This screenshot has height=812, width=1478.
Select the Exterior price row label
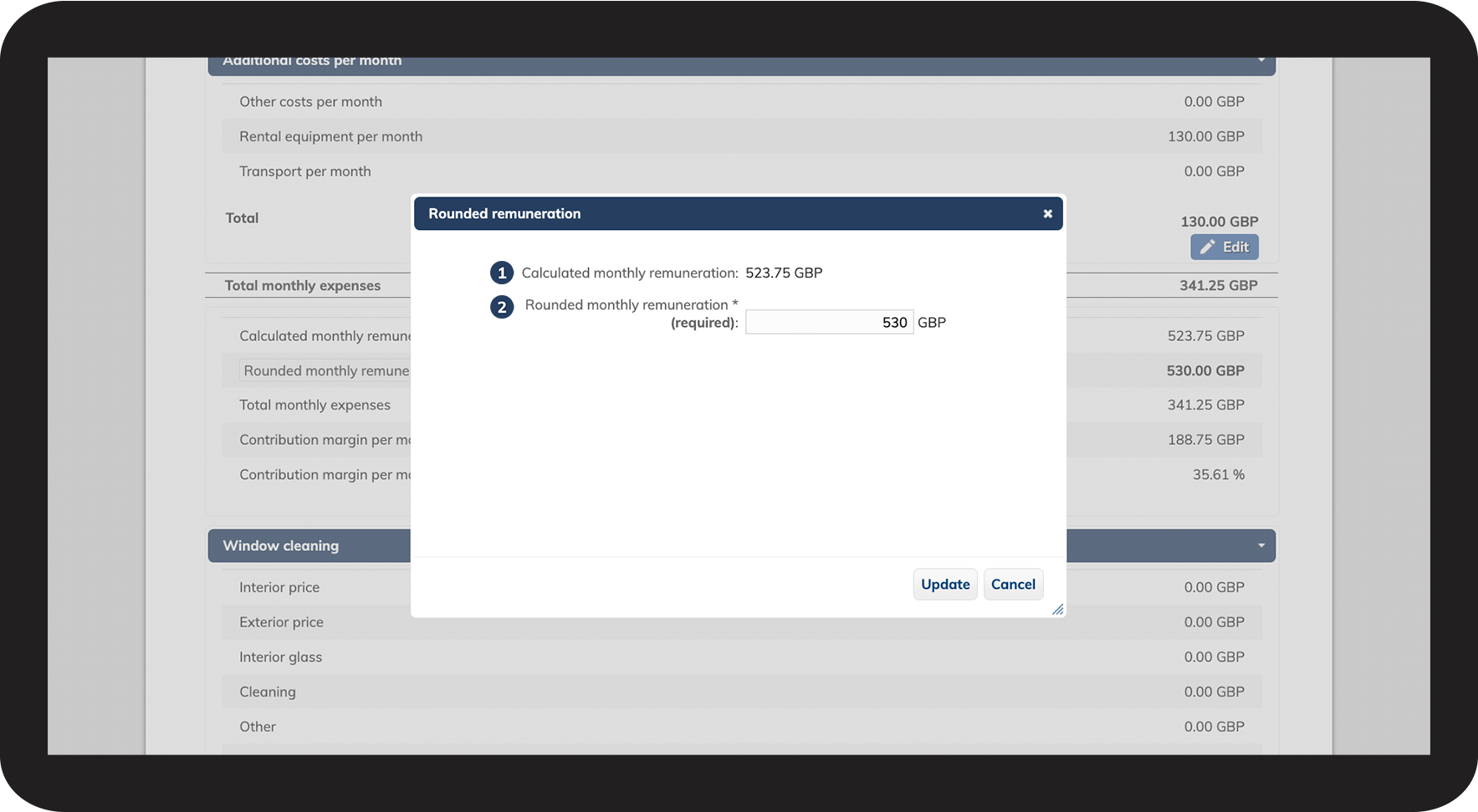[281, 622]
